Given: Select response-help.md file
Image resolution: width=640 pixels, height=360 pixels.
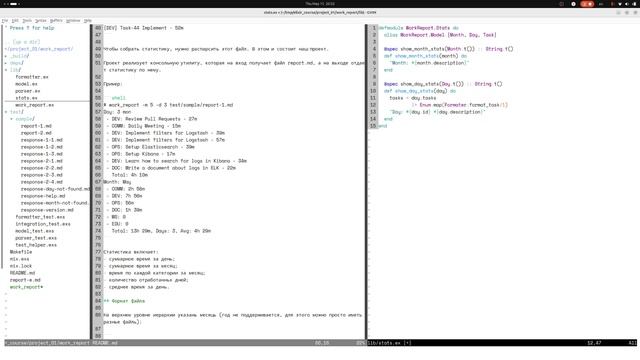Looking at the screenshot, I should (x=43, y=196).
